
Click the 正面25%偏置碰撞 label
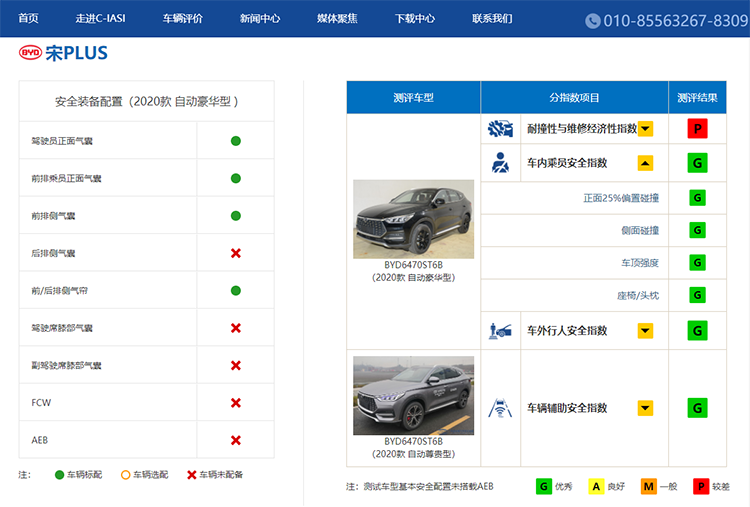[x=621, y=198]
